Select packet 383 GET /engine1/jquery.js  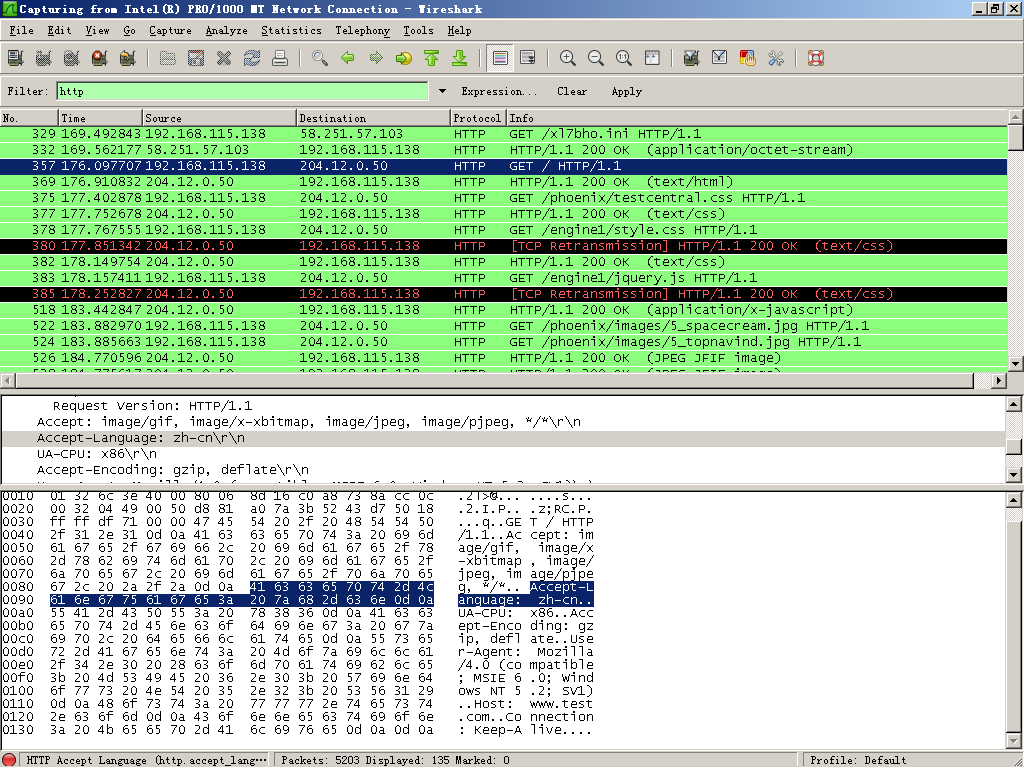(x=504, y=278)
